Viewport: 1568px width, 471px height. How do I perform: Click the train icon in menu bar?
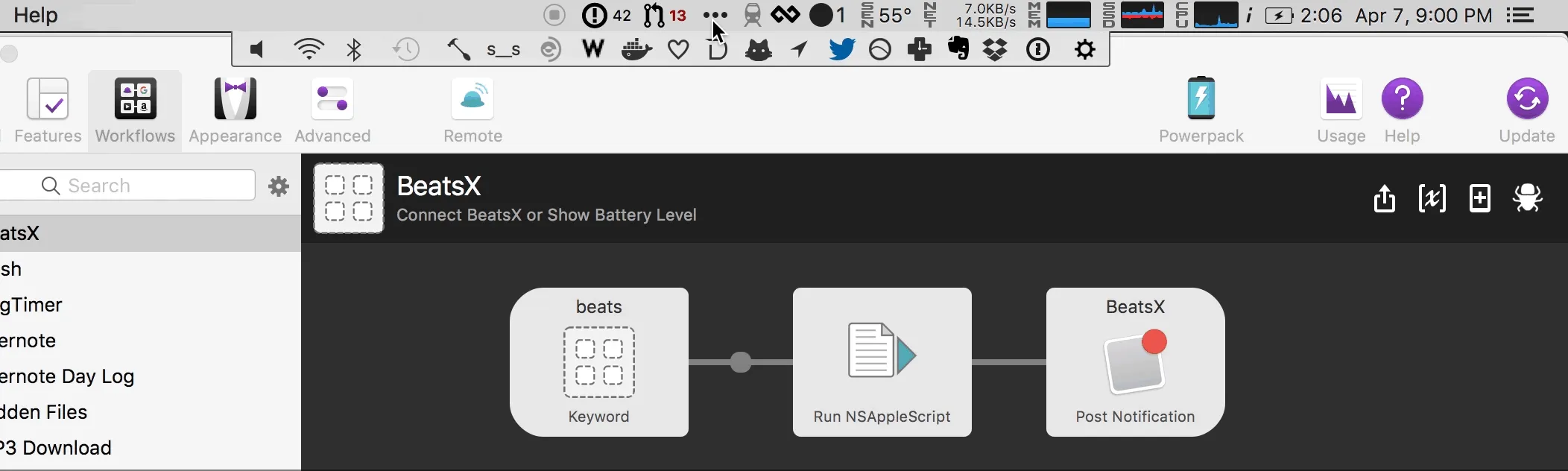pos(753,15)
